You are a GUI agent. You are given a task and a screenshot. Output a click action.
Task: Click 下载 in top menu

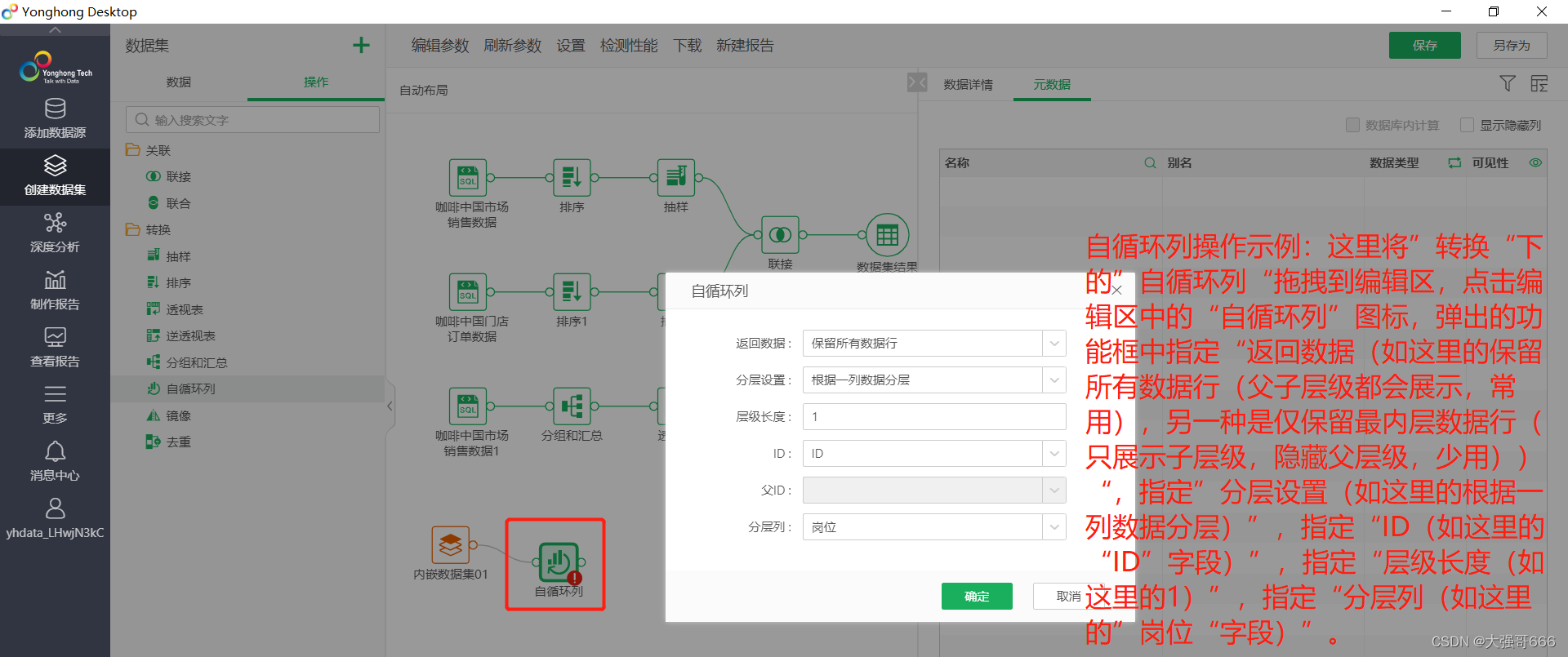(688, 46)
